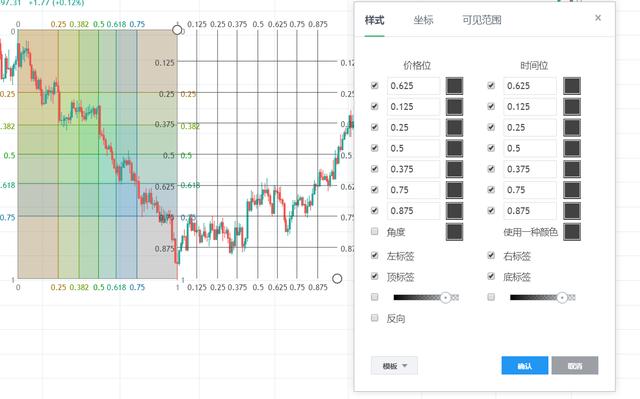Switch to the 坐标 tab
Viewport: 640px width, 399px height.
pos(423,20)
